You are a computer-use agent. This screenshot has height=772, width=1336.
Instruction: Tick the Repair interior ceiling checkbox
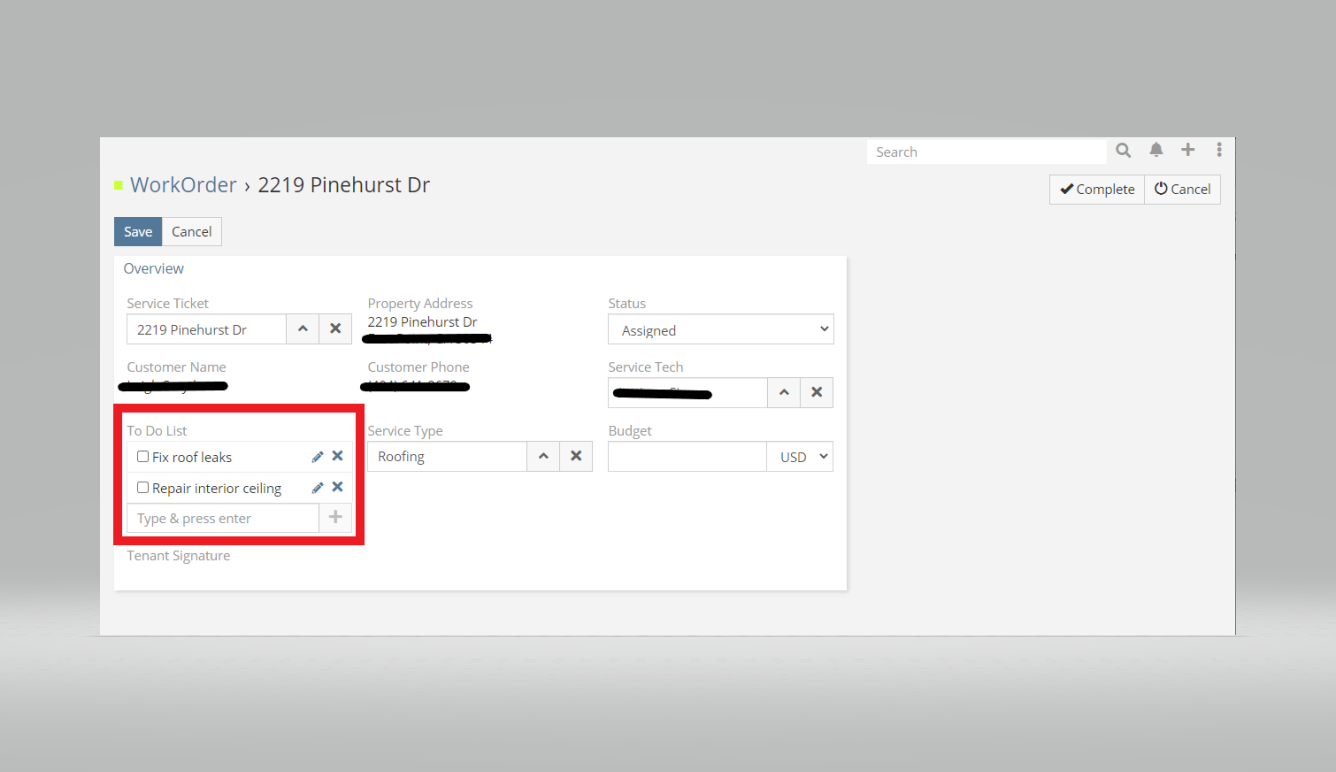click(143, 488)
